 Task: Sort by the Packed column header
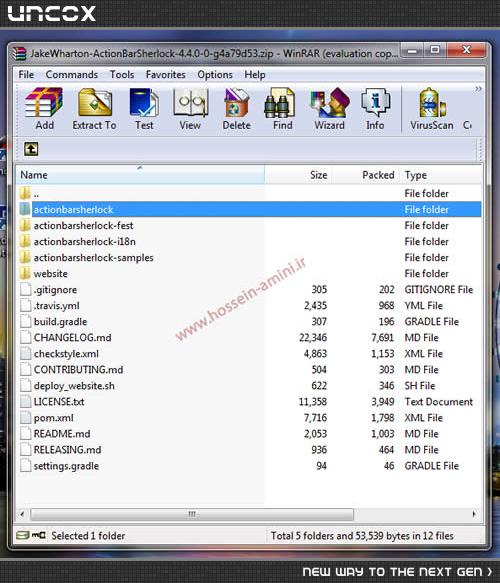[366, 175]
